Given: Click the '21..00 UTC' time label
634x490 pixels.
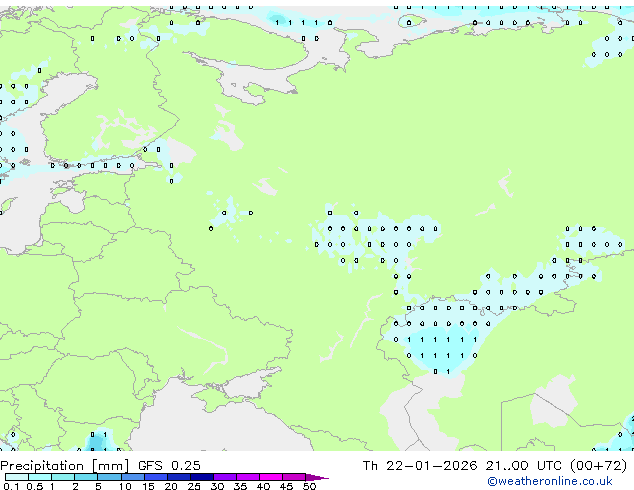Looking at the screenshot, I should point(523,466).
